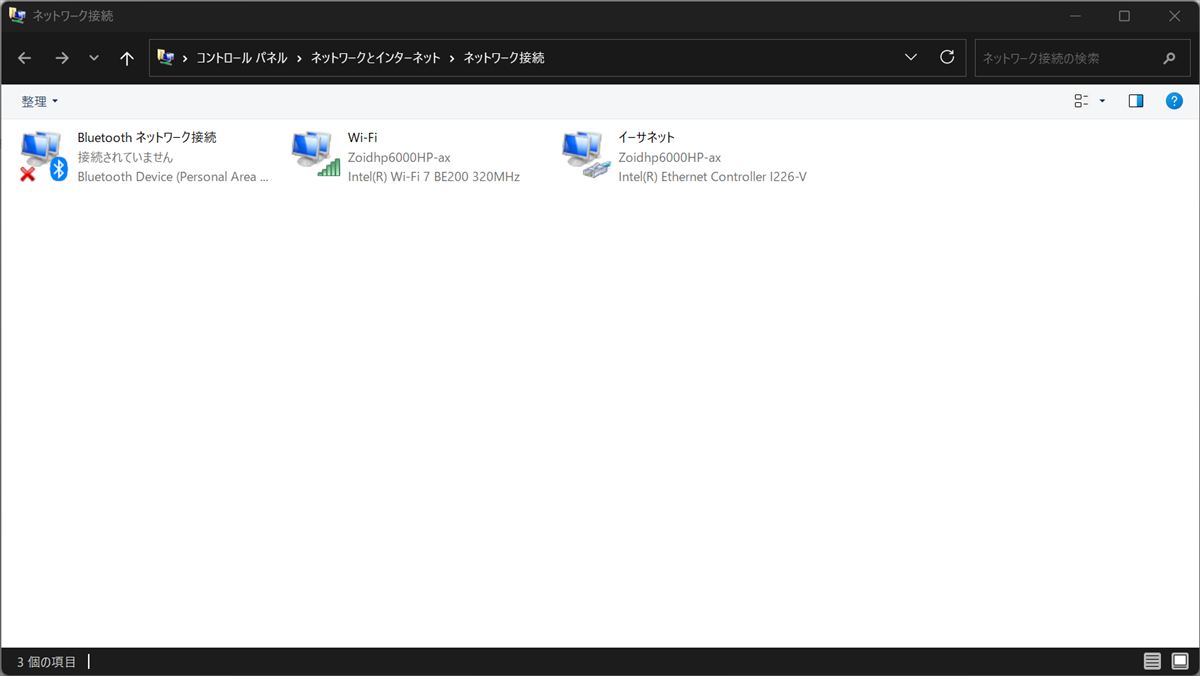Click the ネットワーク接続 breadcrumb segment

coord(504,58)
